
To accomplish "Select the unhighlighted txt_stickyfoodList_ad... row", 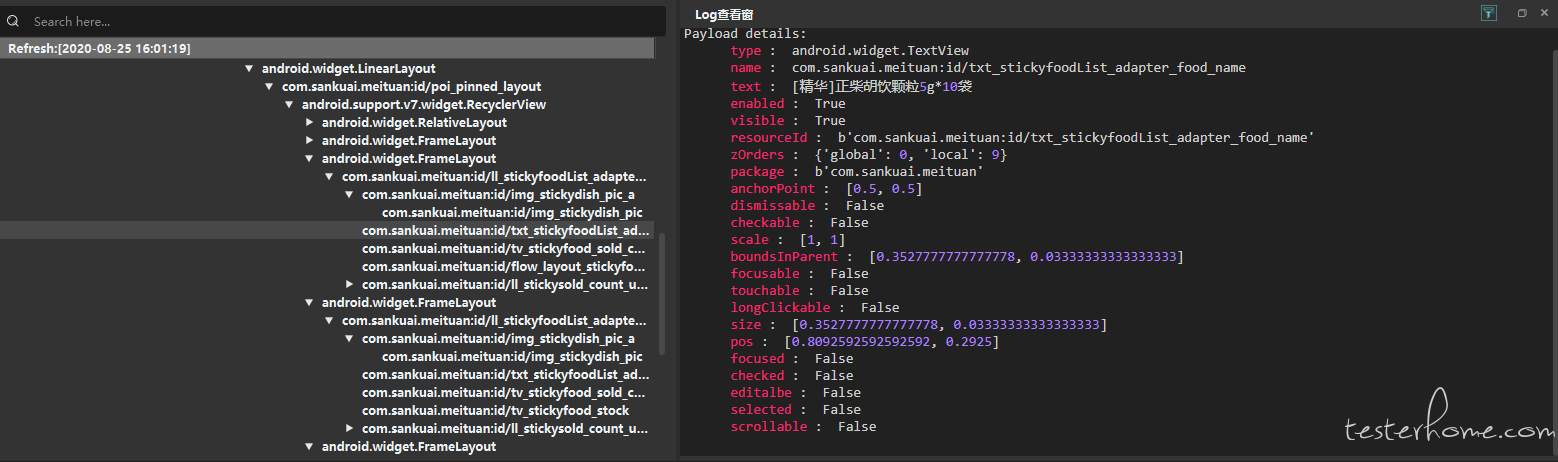I will click(x=505, y=375).
